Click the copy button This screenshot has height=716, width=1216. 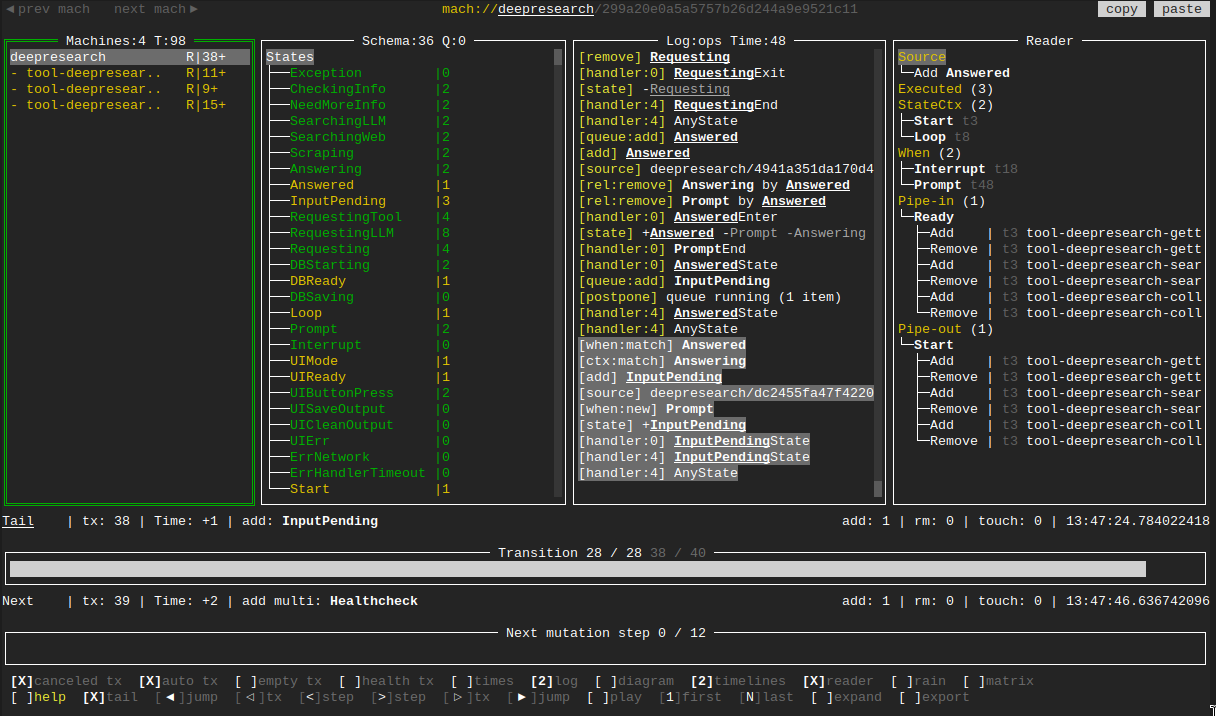click(1122, 9)
